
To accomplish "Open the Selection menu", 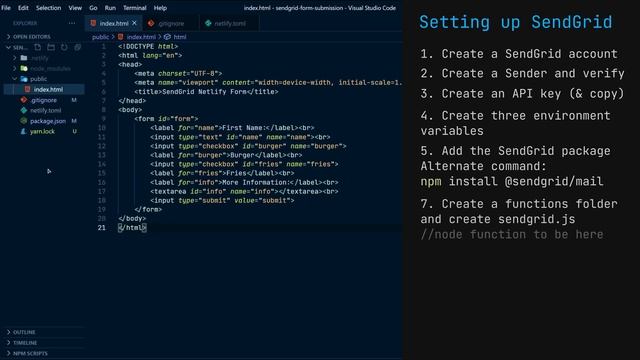I will pos(48,8).
